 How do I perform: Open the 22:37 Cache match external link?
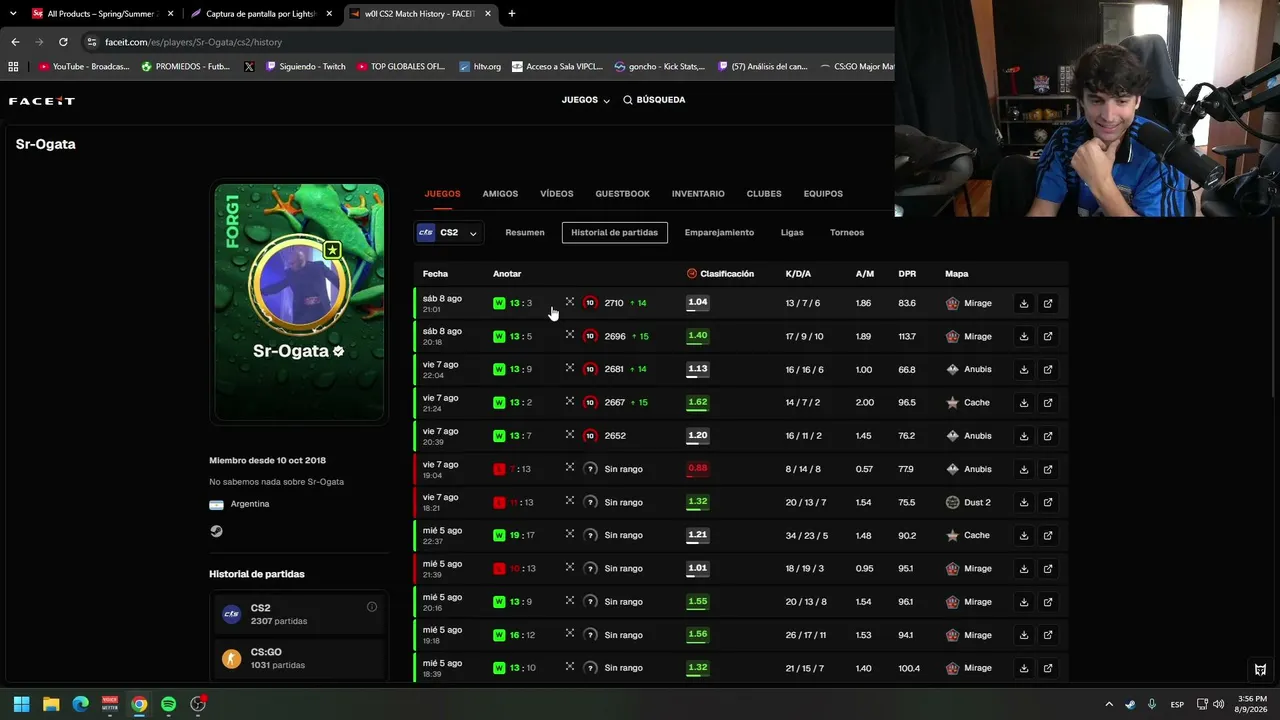(x=1048, y=535)
